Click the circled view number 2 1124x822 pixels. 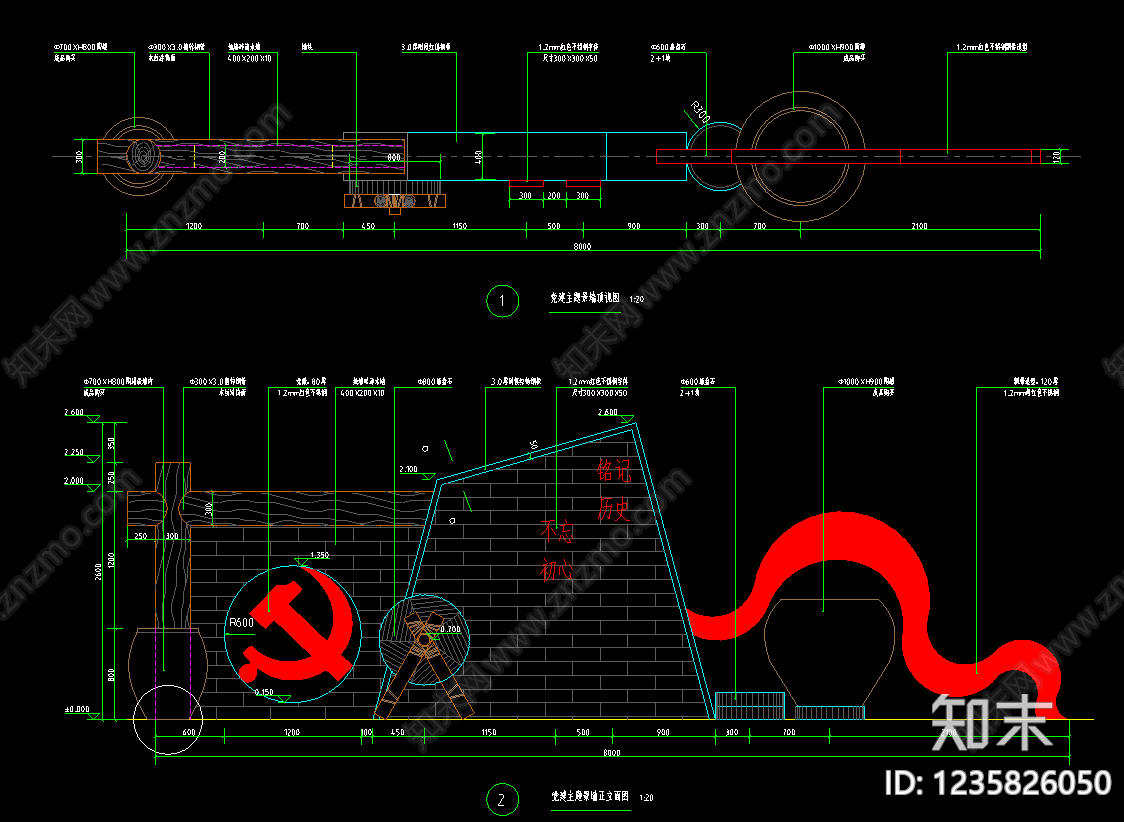click(x=502, y=800)
